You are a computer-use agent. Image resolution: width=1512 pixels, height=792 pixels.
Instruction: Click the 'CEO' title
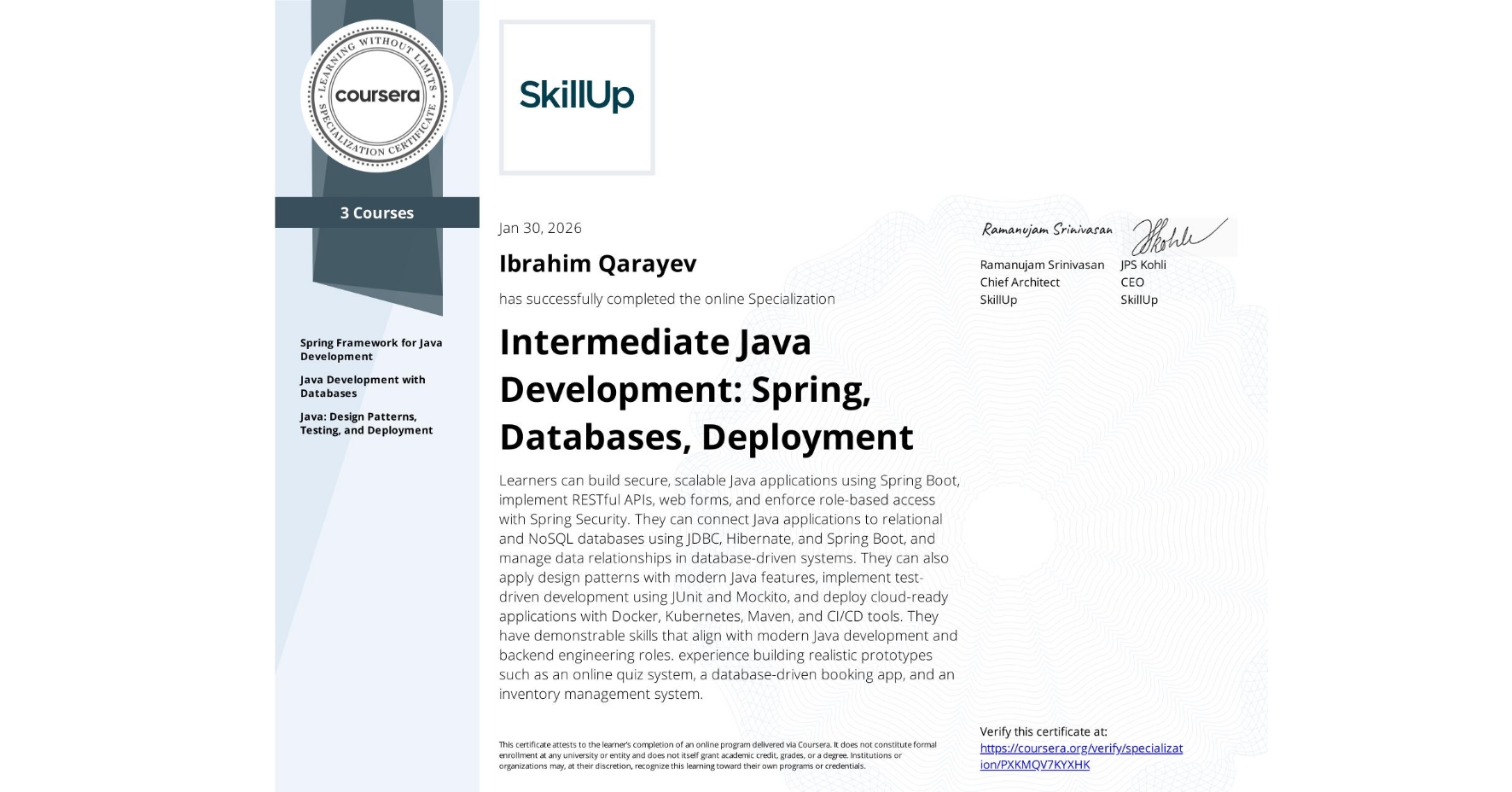click(1132, 282)
